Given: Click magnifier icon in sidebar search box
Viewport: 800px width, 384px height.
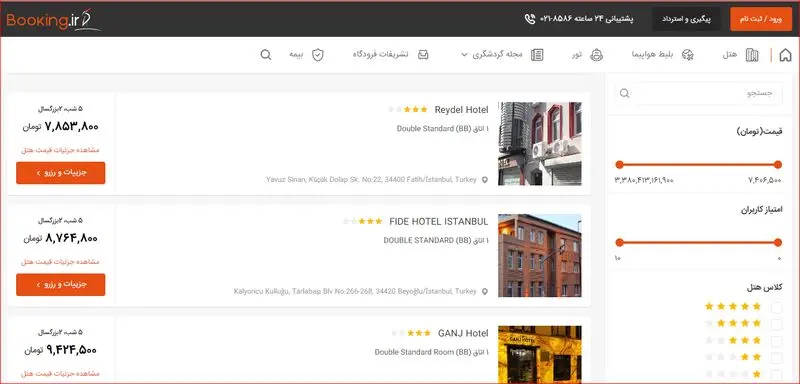Looking at the screenshot, I should [624, 93].
